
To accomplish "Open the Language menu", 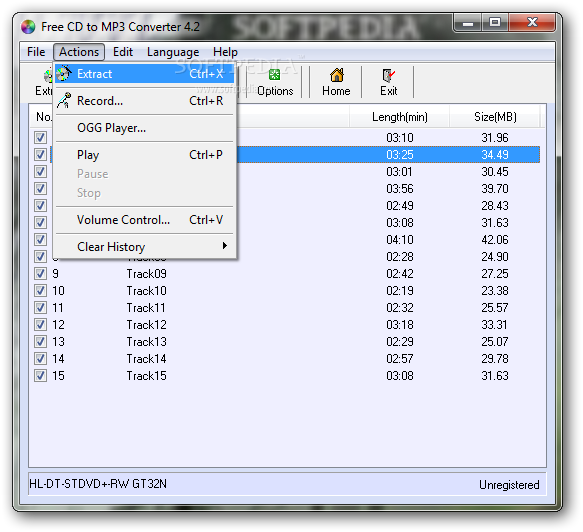I will point(173,52).
